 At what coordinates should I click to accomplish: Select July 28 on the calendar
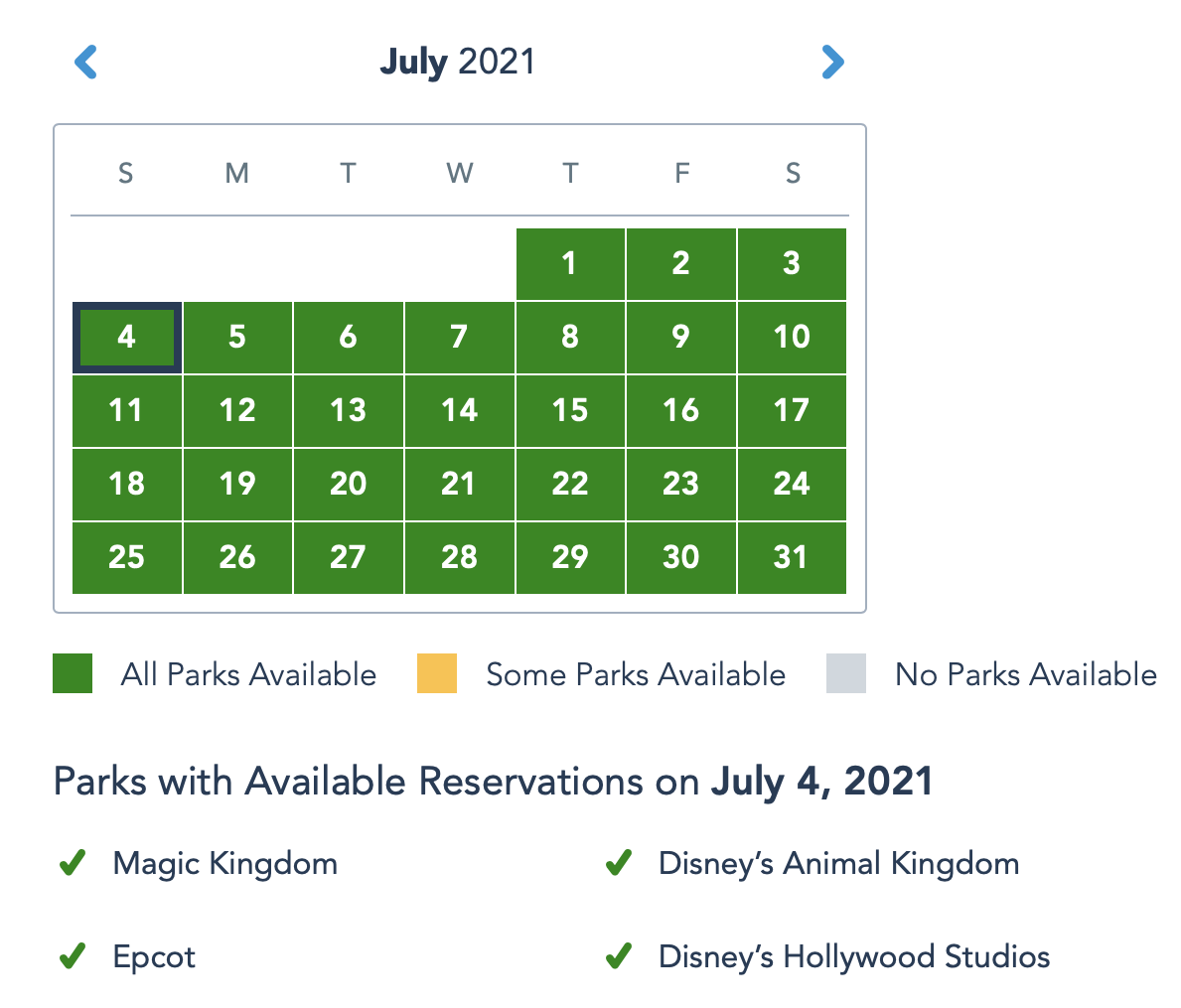point(459,557)
